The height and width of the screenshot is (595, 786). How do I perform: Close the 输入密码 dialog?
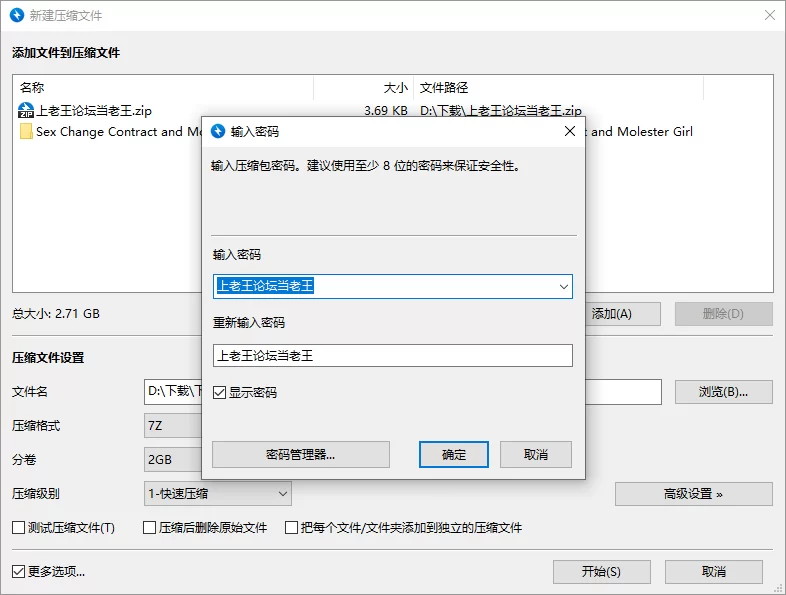[570, 131]
